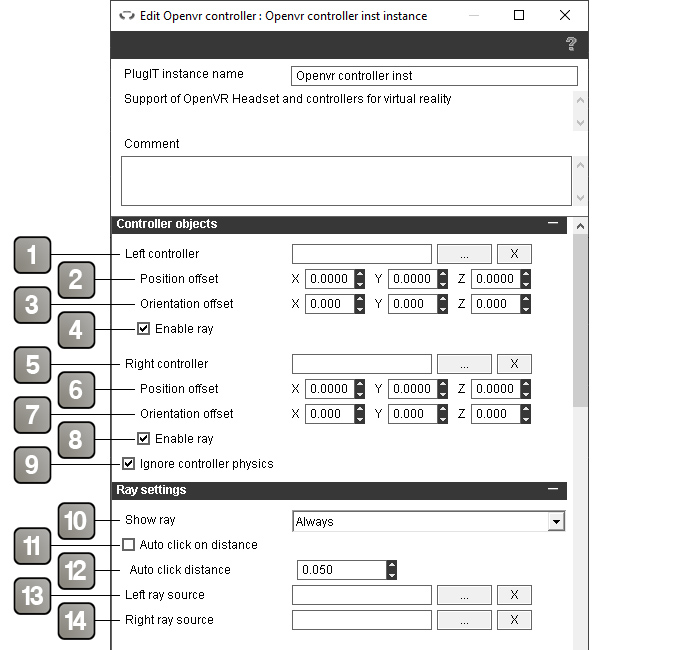Uncheck Ignore controller physics

pyautogui.click(x=129, y=463)
